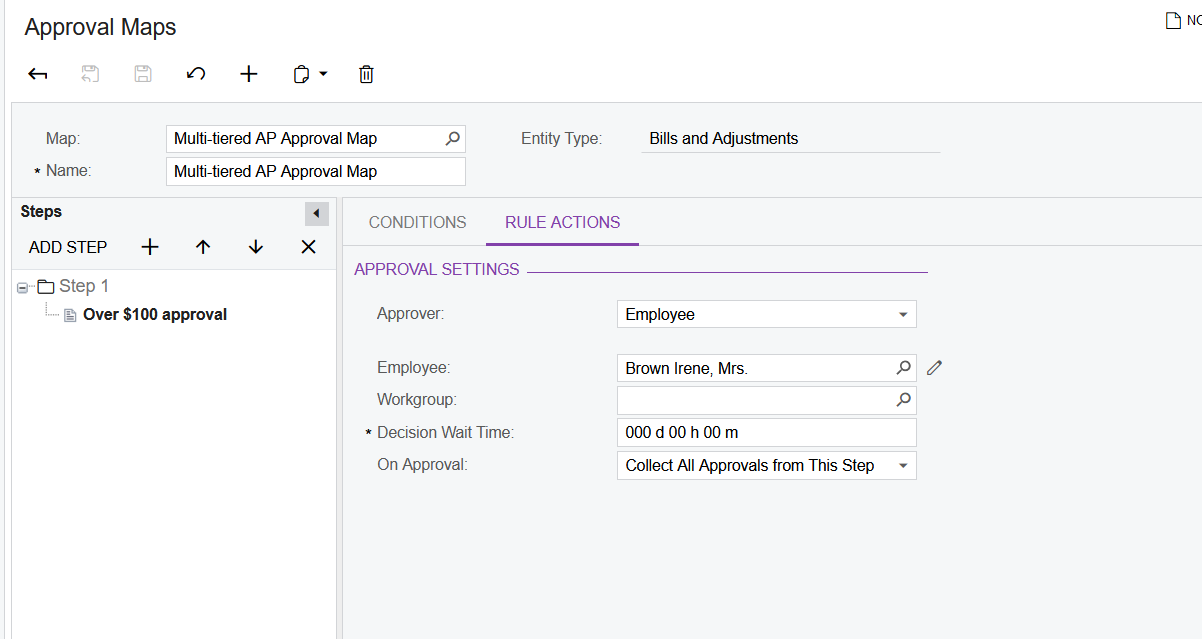Edit Brown Irene via the pencil icon

pos(933,367)
